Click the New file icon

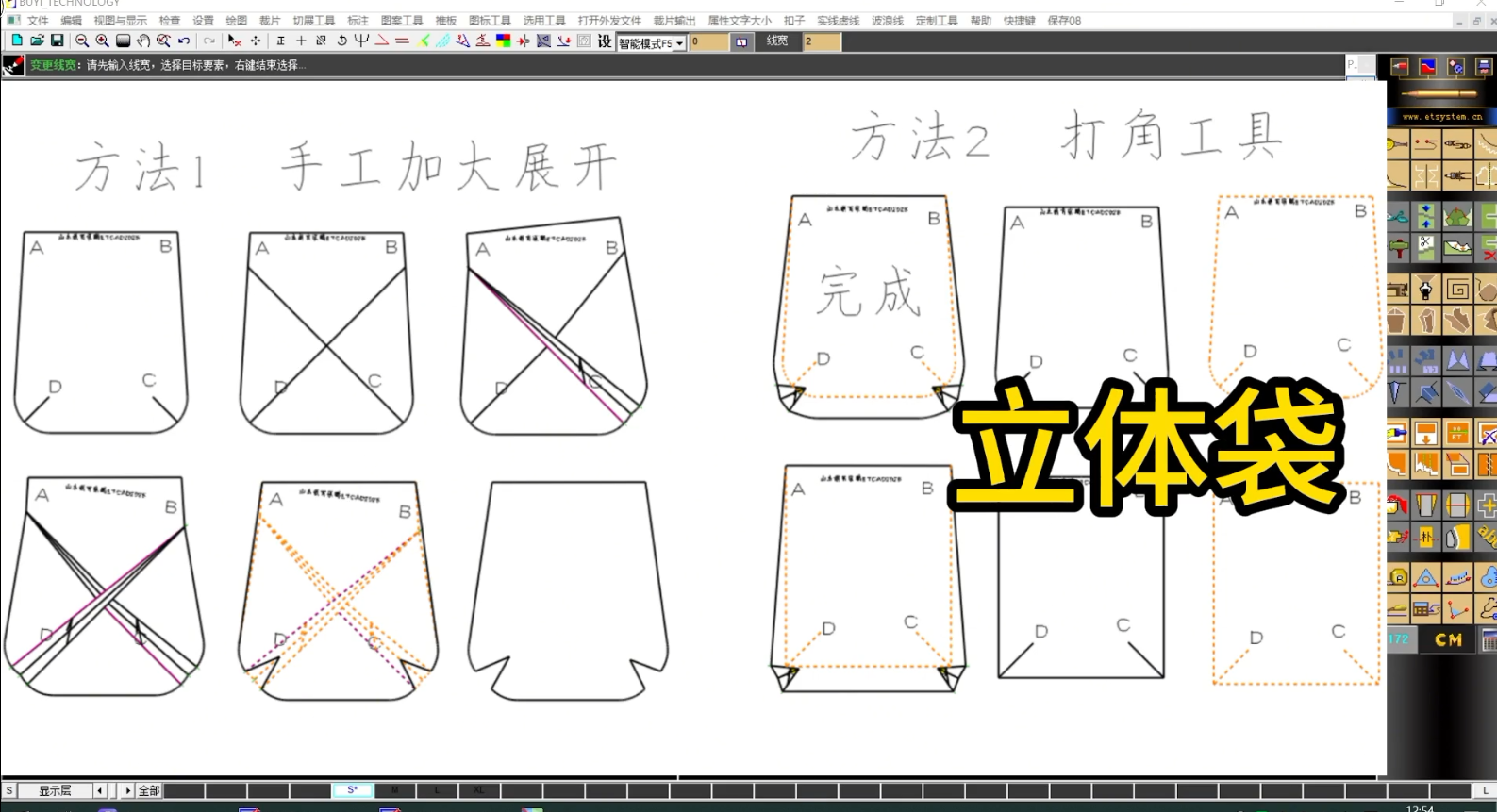[x=17, y=41]
